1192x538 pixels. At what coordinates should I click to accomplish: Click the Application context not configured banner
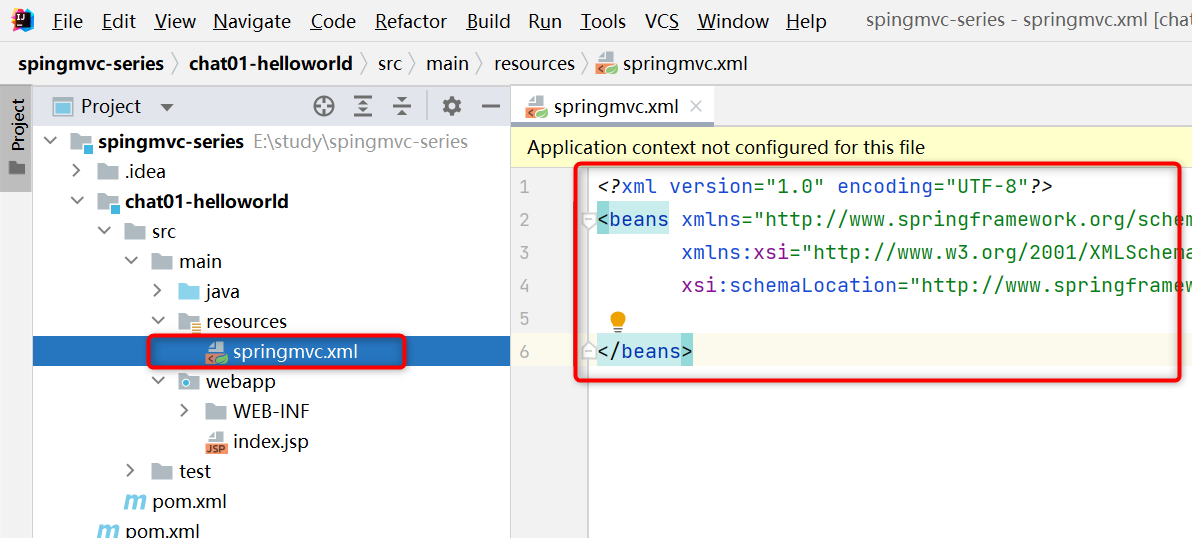pos(851,147)
